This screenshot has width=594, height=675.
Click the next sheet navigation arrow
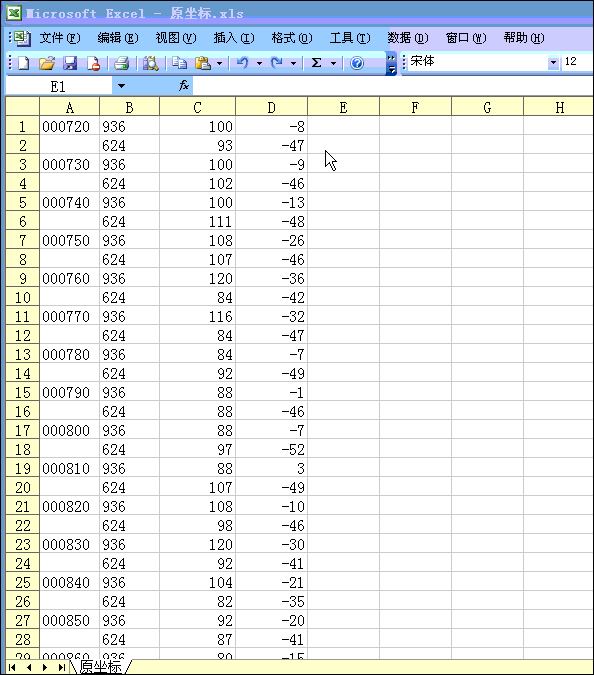click(x=45, y=668)
